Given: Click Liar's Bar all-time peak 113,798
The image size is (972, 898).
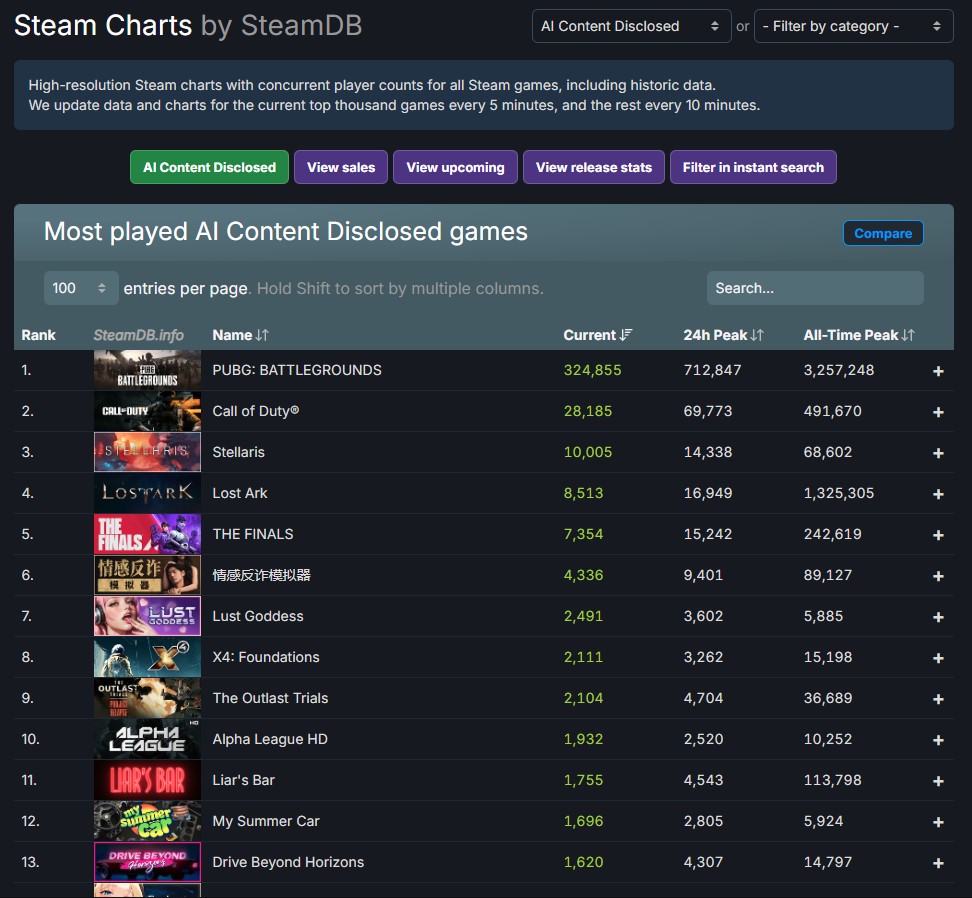Looking at the screenshot, I should [x=833, y=780].
